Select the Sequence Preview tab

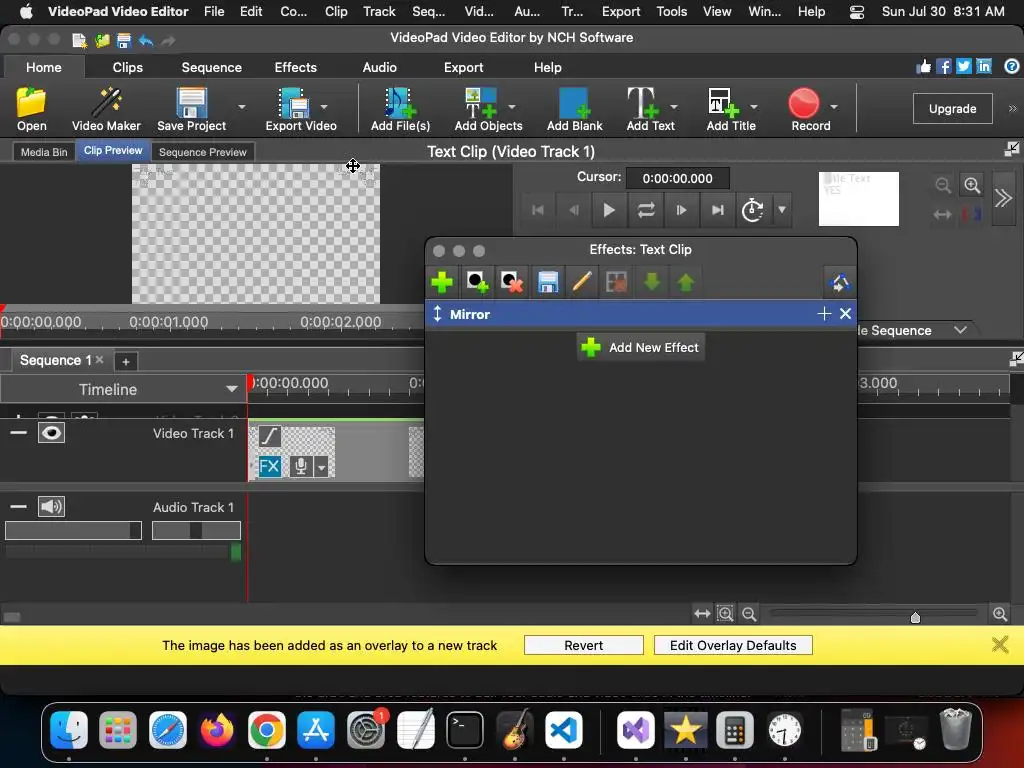coord(202,152)
